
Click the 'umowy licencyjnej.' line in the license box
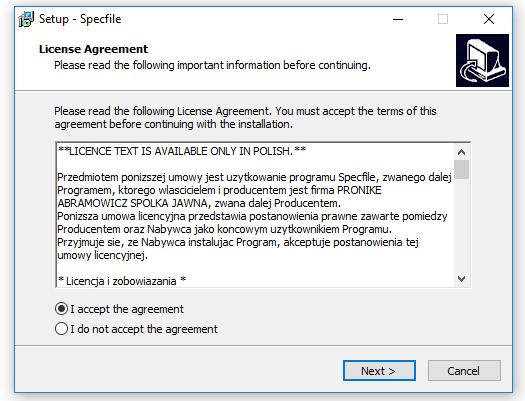coord(102,255)
